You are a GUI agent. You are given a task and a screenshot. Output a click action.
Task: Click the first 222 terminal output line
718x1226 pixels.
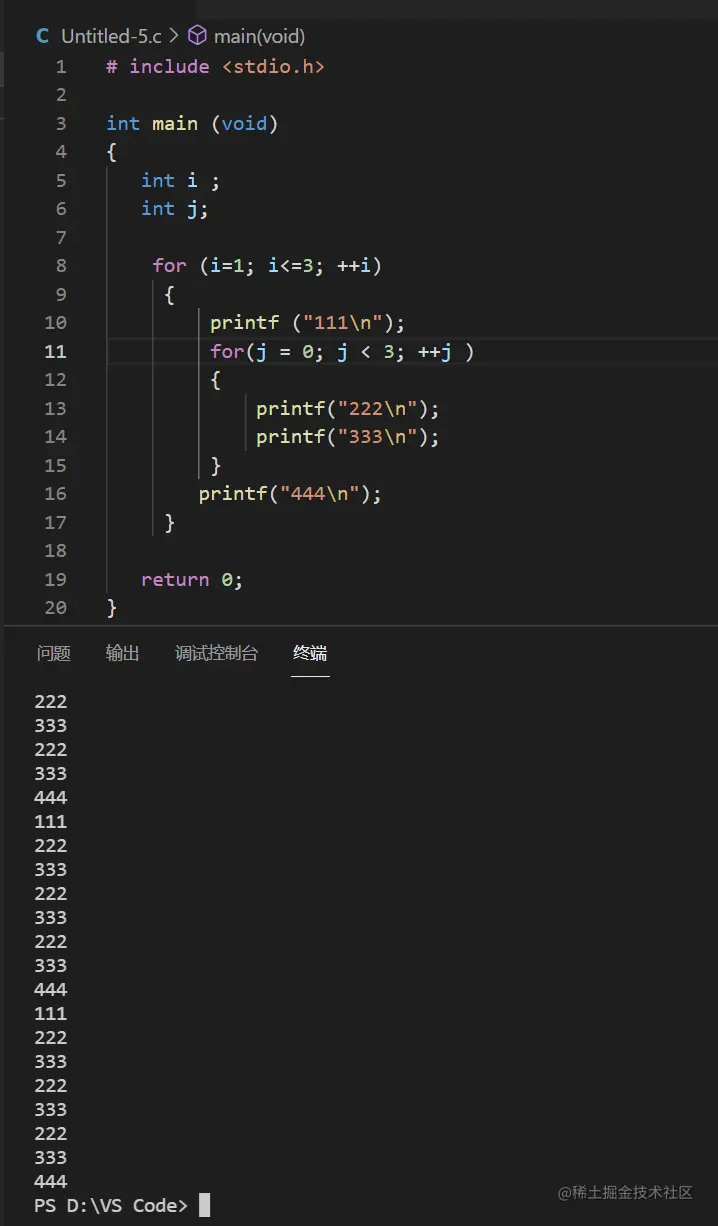point(50,701)
